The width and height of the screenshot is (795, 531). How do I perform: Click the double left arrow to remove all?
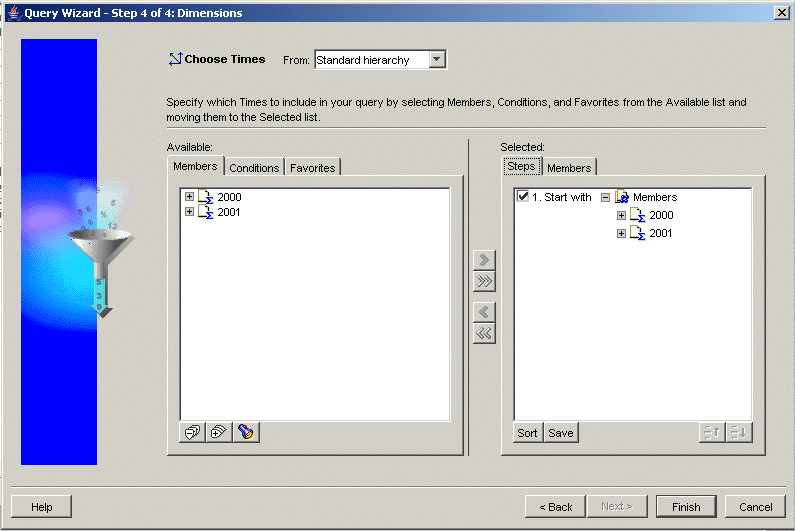(x=484, y=333)
